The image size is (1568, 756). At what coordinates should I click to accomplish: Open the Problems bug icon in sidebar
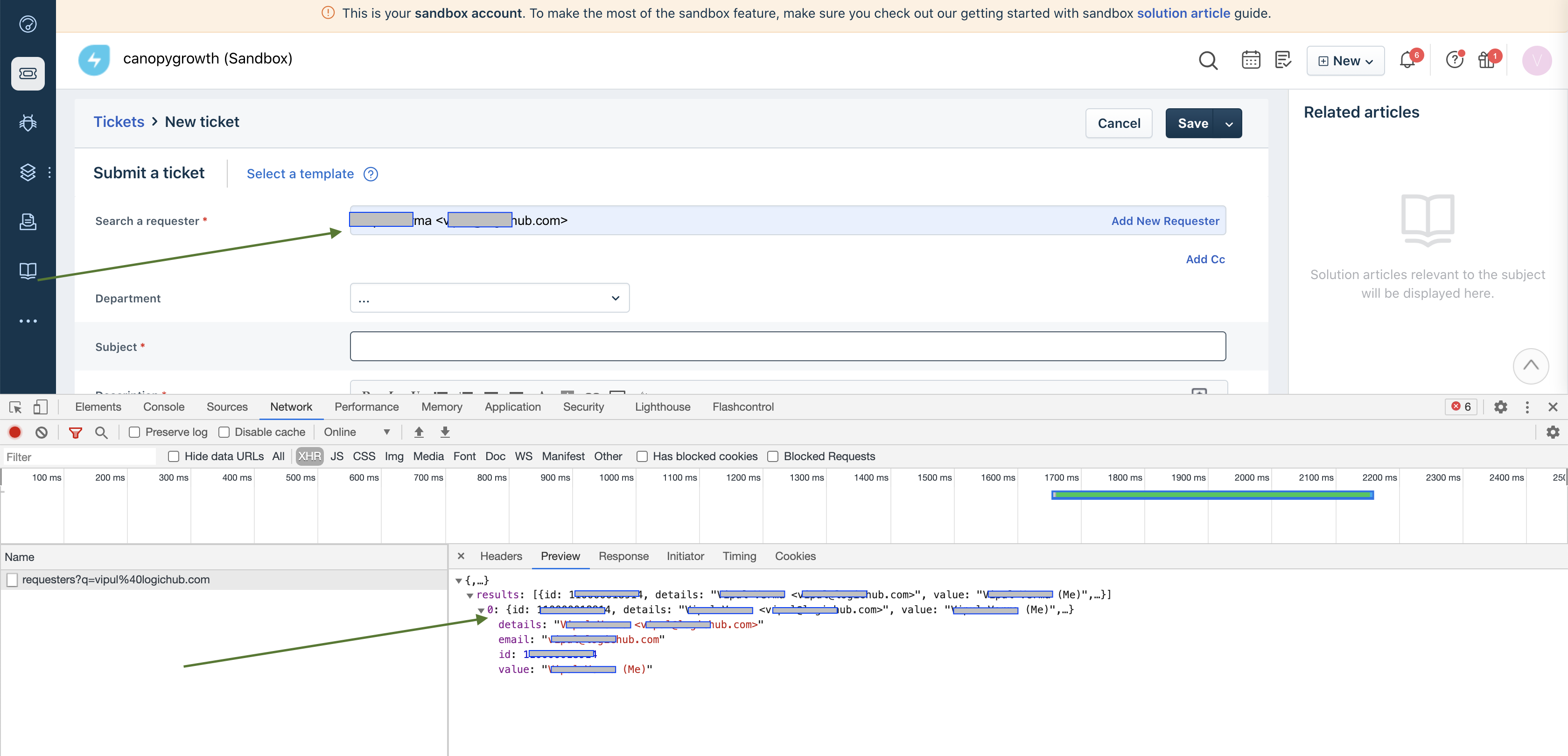pos(28,123)
